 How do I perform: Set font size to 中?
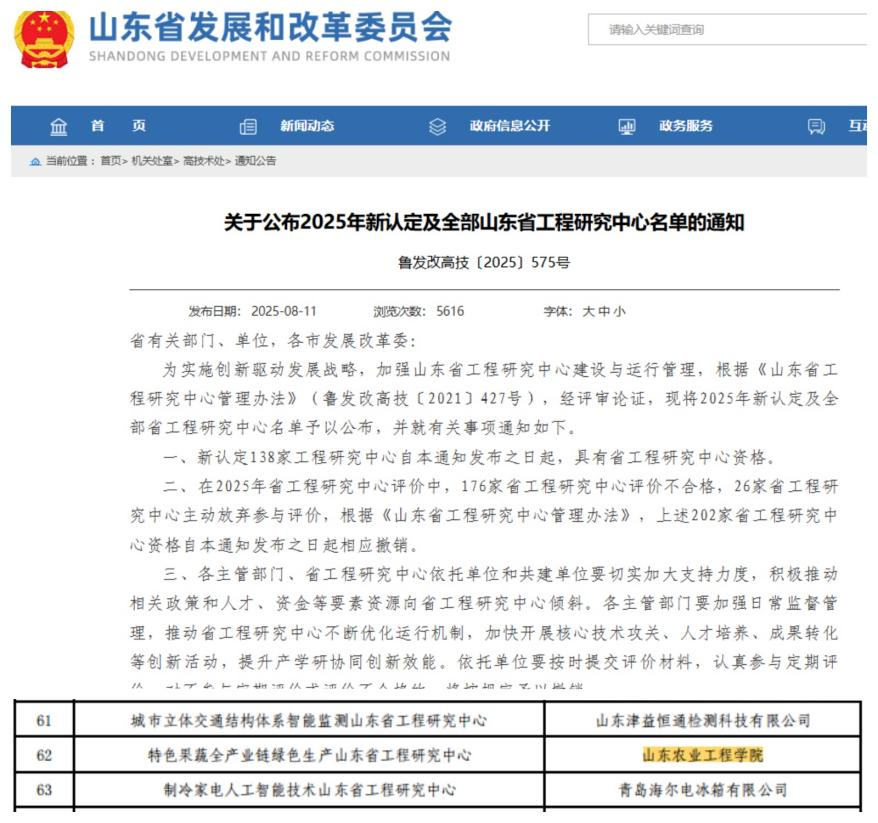click(x=605, y=311)
